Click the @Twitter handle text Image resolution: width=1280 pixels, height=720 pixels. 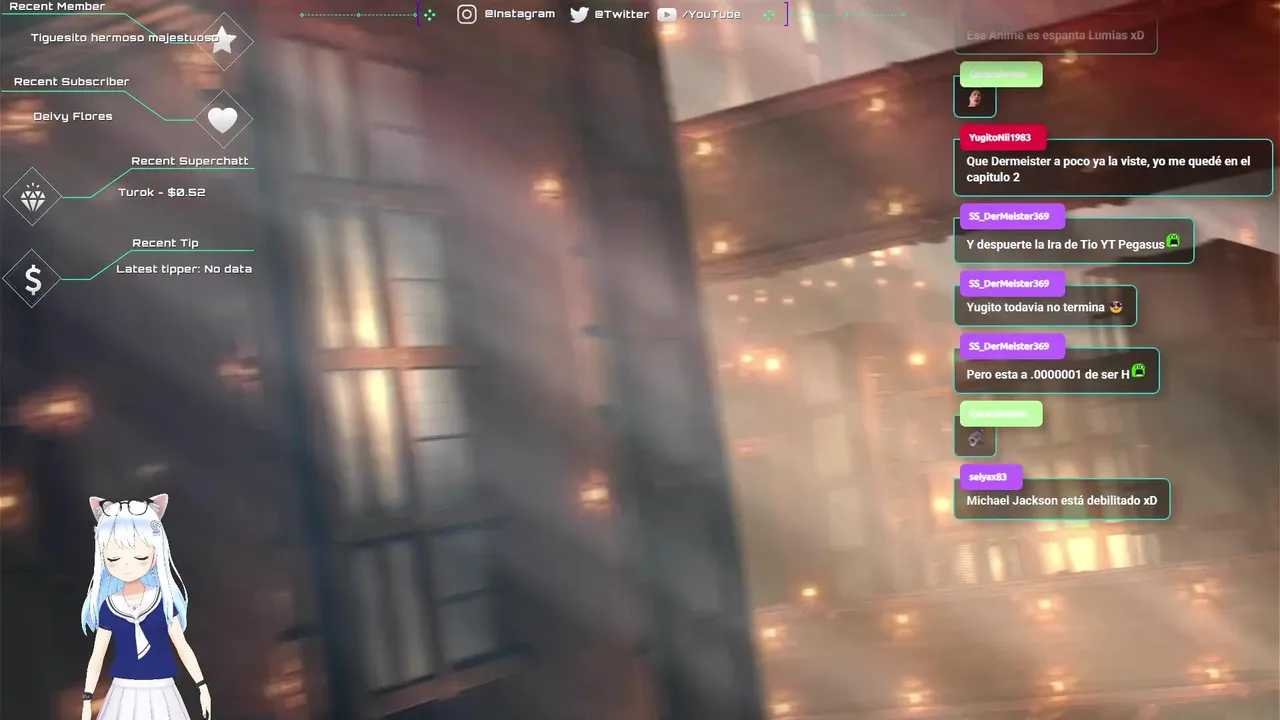(621, 14)
